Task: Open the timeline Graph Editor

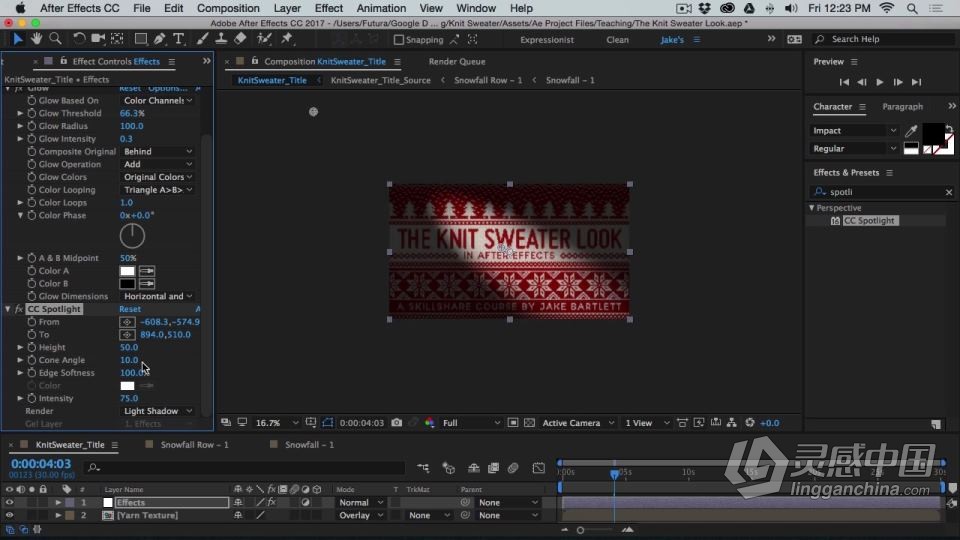Action: pyautogui.click(x=539, y=468)
